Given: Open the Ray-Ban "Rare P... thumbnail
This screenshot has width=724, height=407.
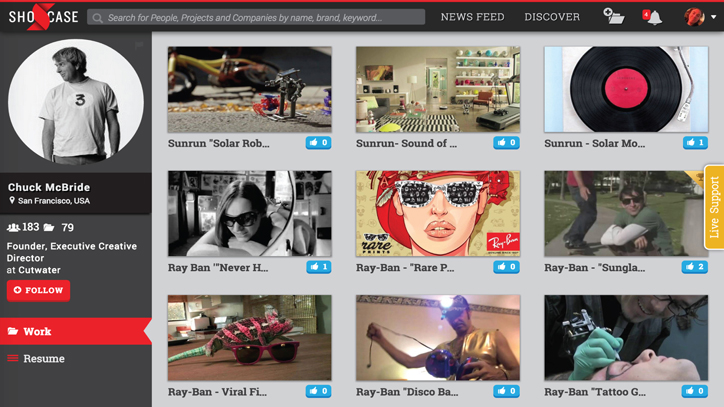Looking at the screenshot, I should pyautogui.click(x=438, y=213).
